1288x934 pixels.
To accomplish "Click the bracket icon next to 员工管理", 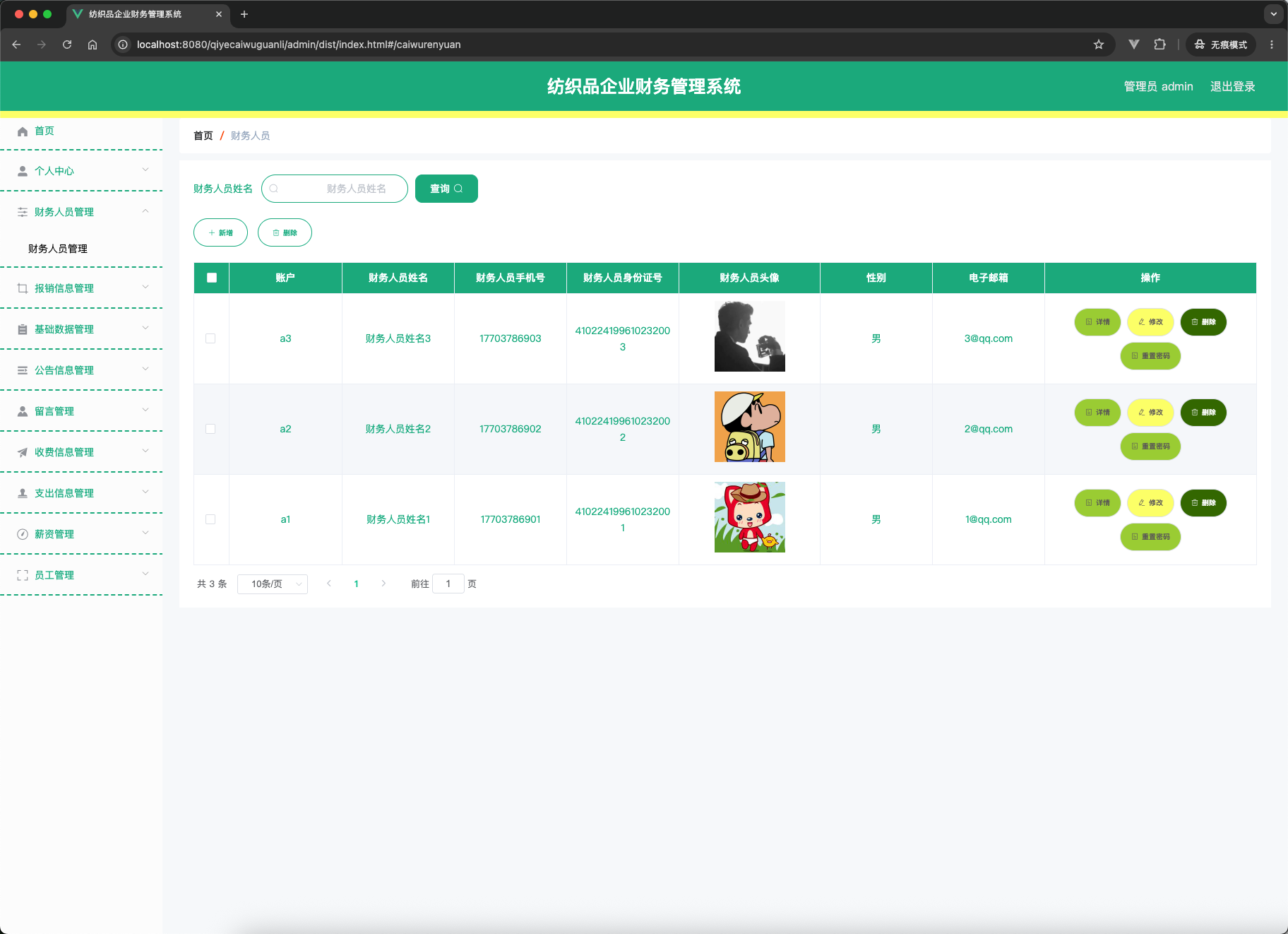I will click(23, 576).
